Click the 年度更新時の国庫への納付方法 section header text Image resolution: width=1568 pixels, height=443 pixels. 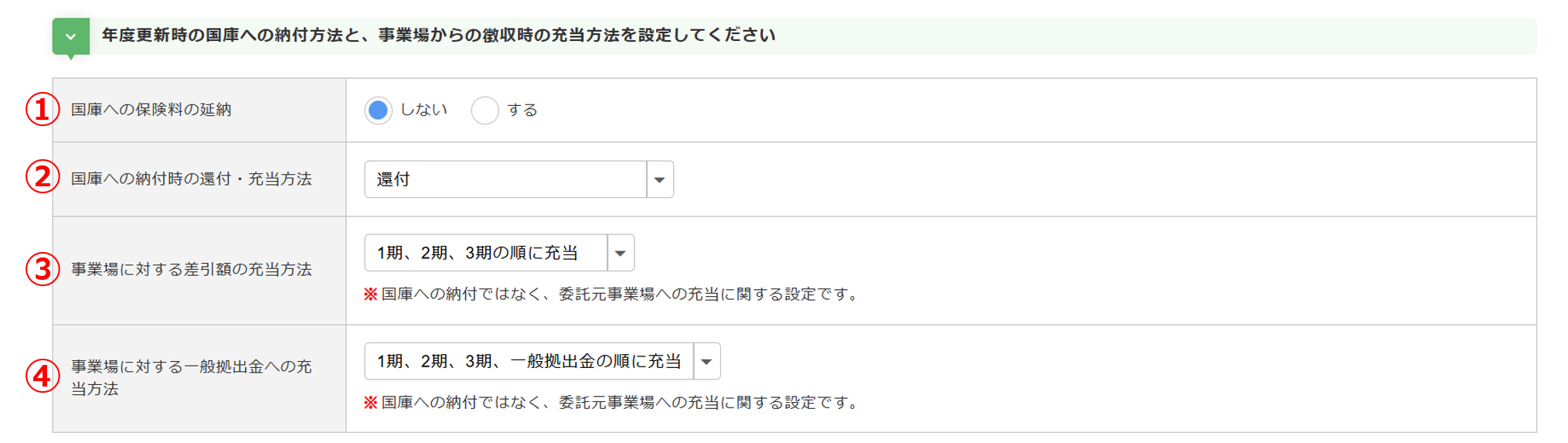438,36
